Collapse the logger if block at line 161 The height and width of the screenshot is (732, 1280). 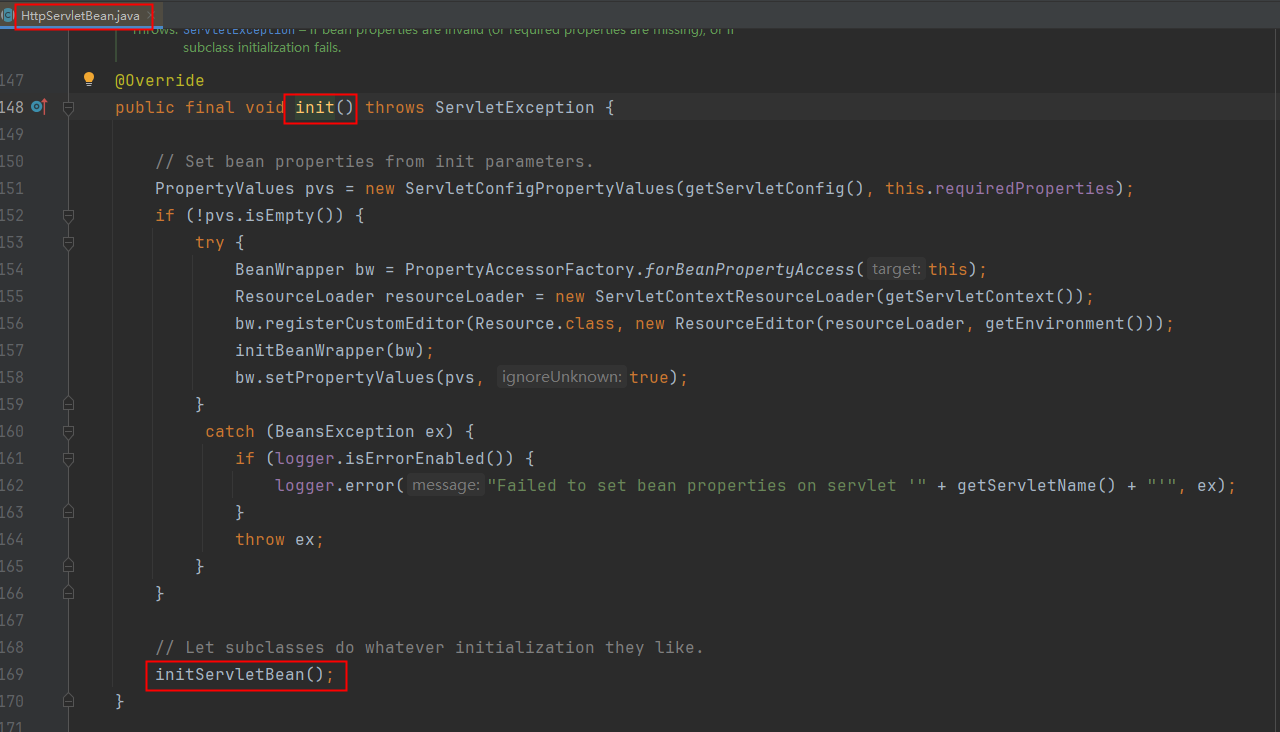pos(69,458)
